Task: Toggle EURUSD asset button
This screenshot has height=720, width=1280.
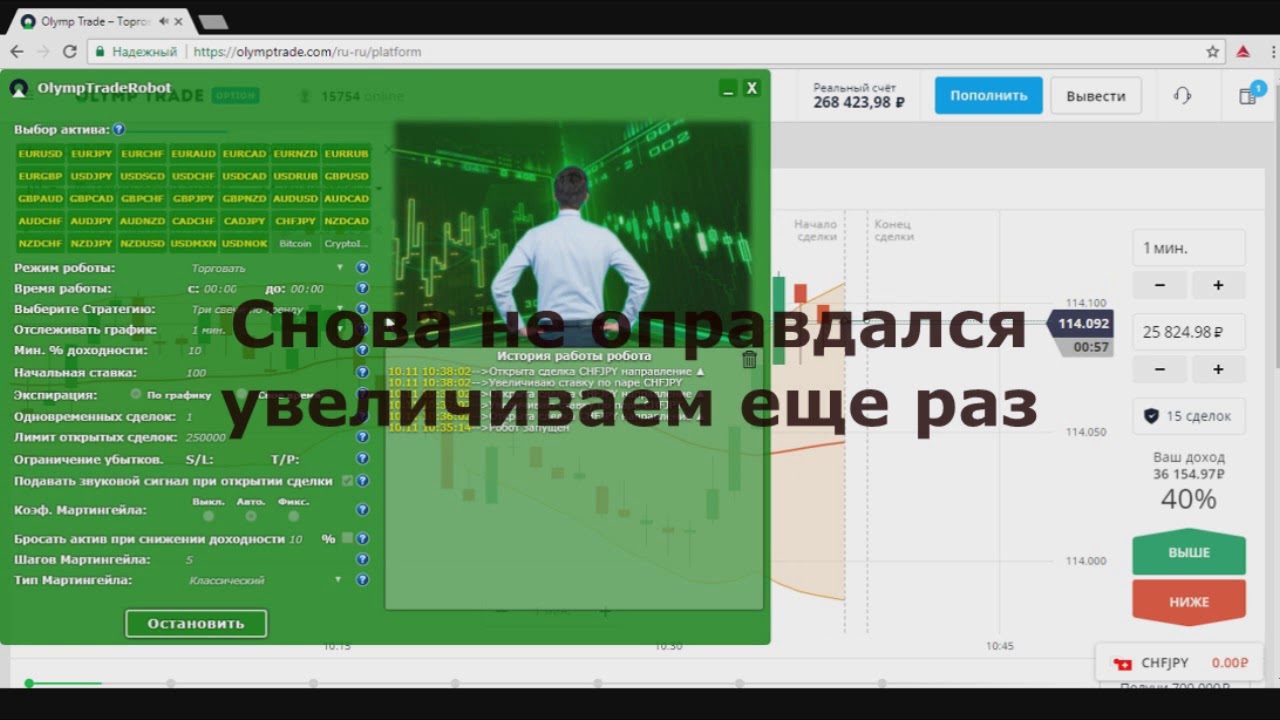Action: [40, 154]
